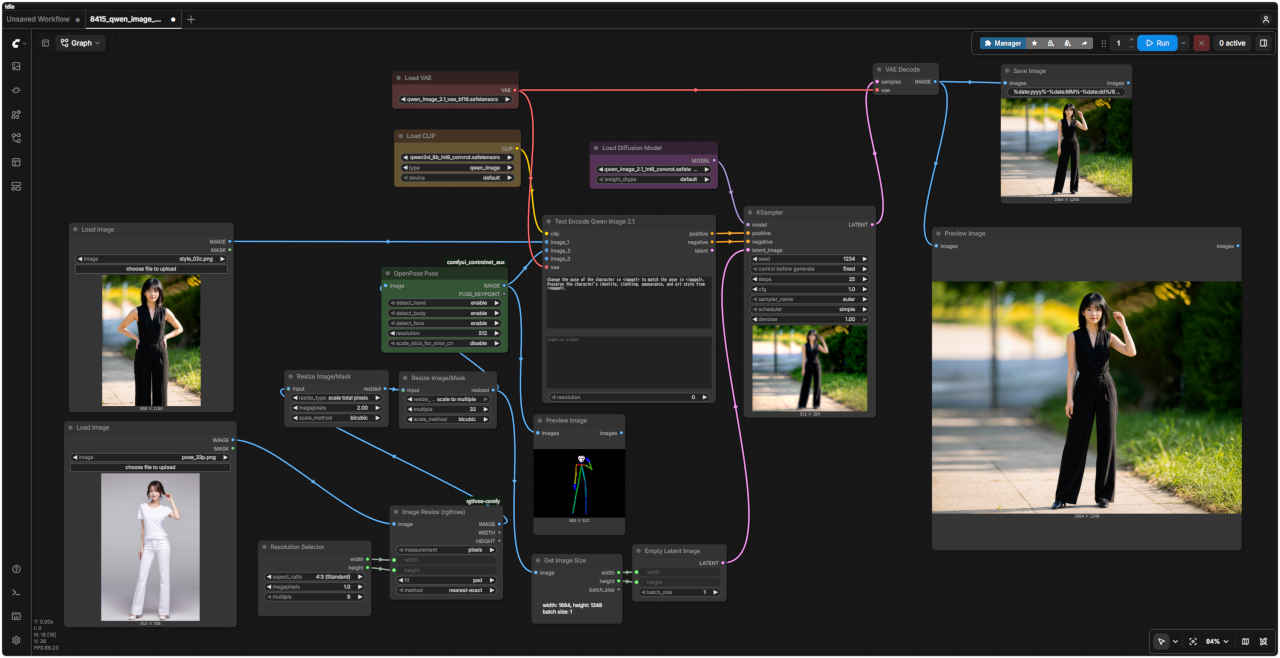Viewport: 1280px width, 658px height.
Task: Toggle detect_body in OpenPose Pose node
Action: coord(444,313)
